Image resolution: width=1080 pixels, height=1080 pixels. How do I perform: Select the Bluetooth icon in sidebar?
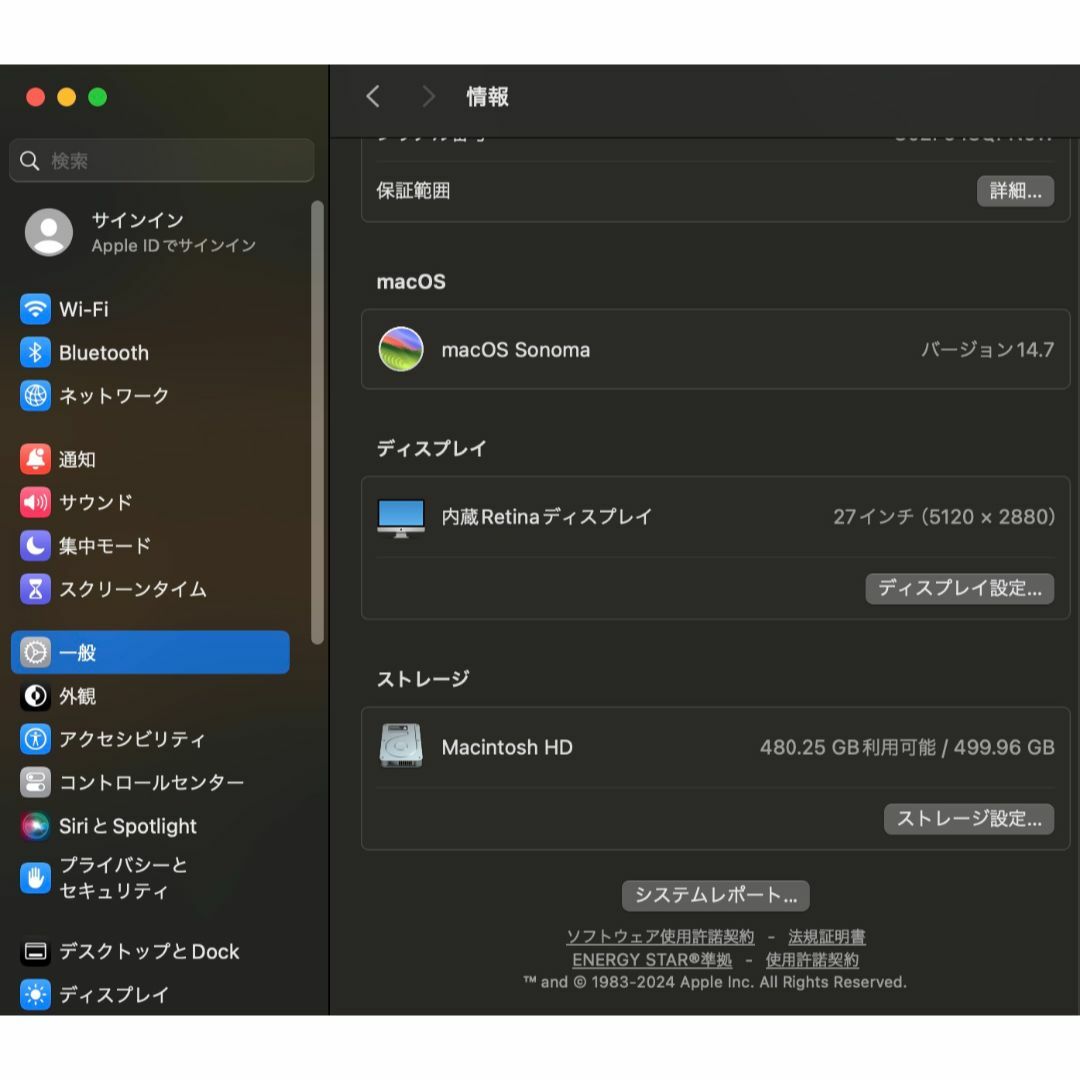(35, 353)
